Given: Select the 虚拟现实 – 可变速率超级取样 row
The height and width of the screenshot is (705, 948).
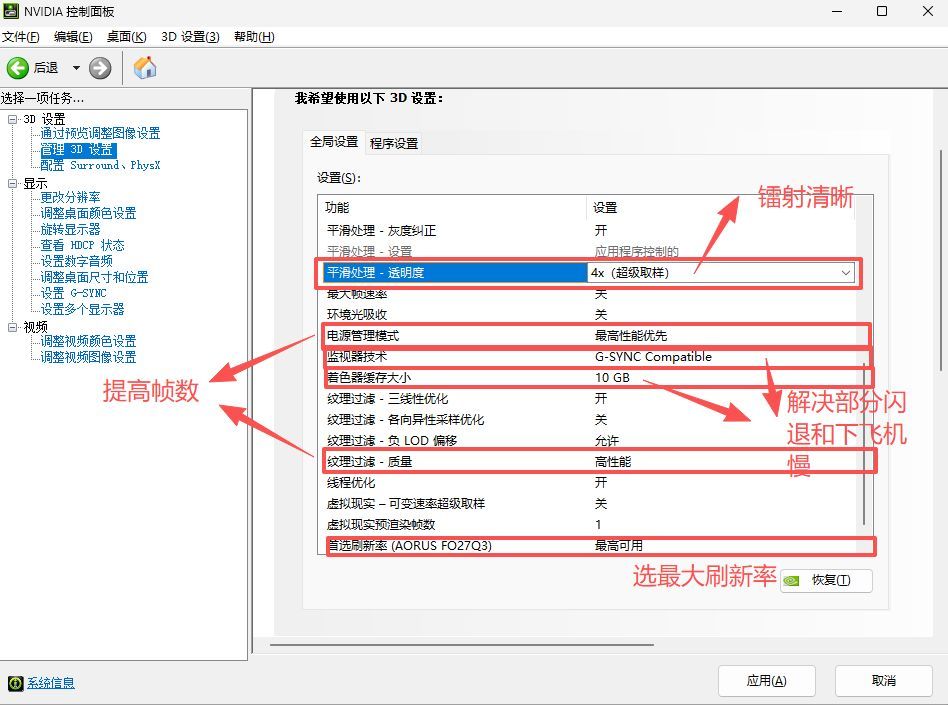Looking at the screenshot, I should [591, 504].
